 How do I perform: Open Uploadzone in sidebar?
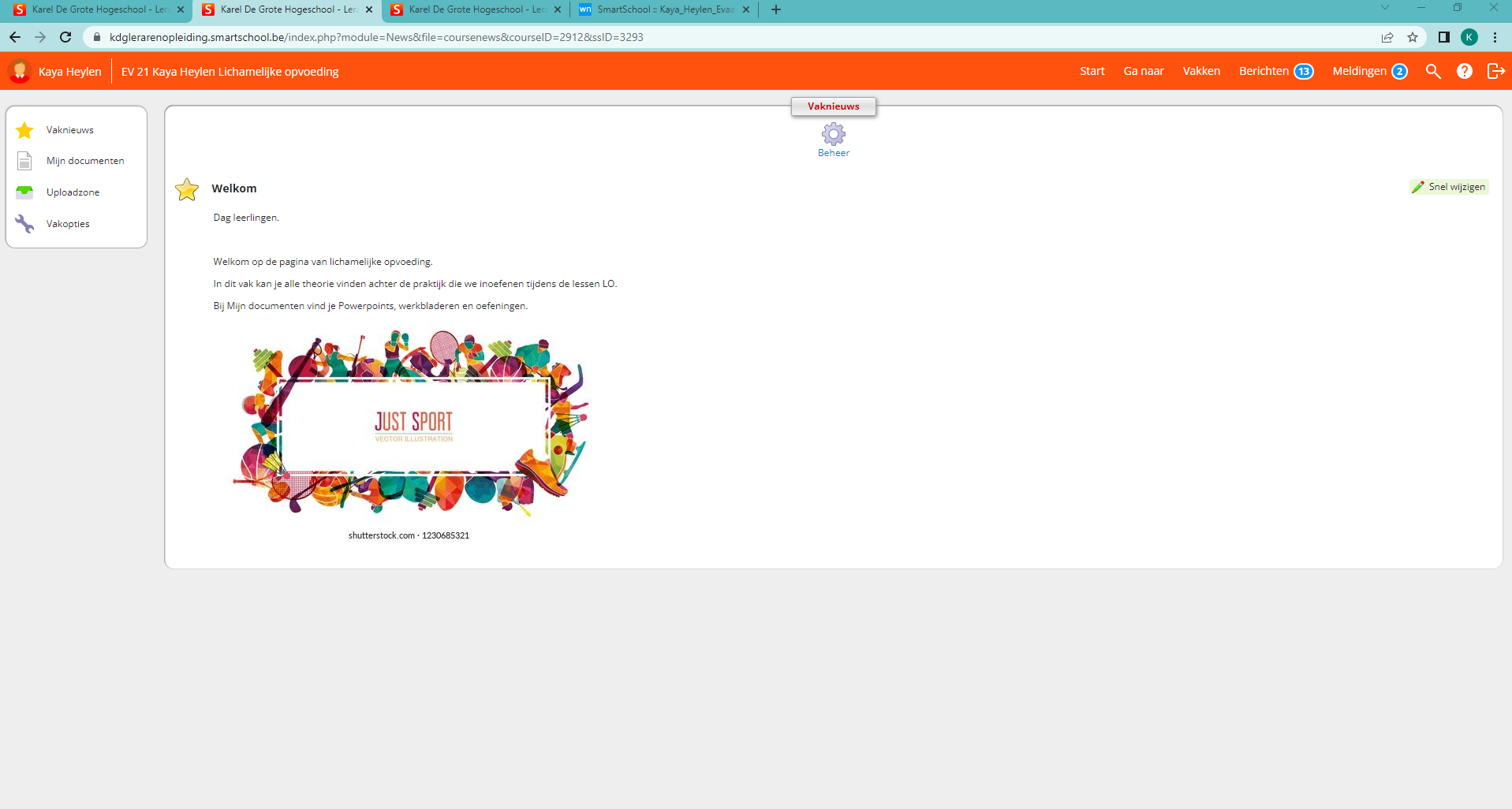pos(73,192)
